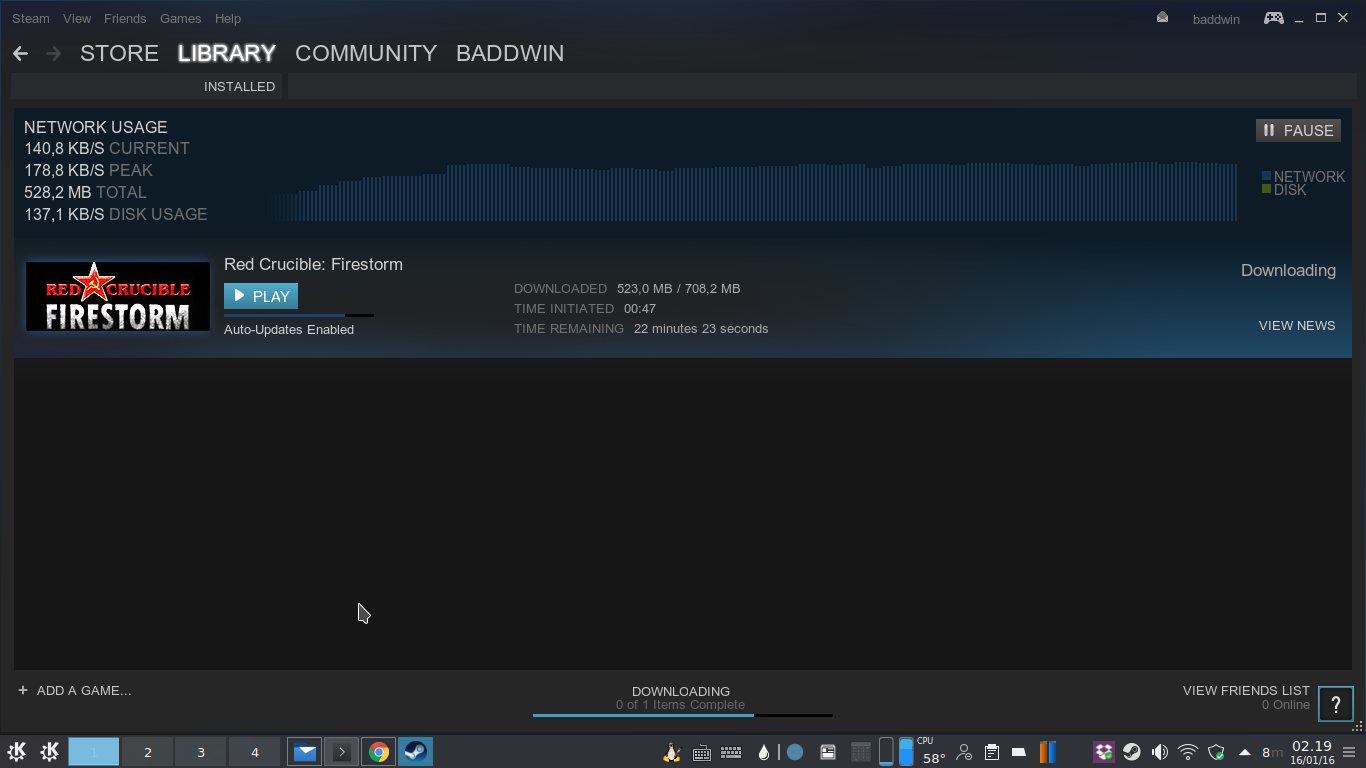
Task: Open the terminal launcher in taskbar
Action: point(341,752)
